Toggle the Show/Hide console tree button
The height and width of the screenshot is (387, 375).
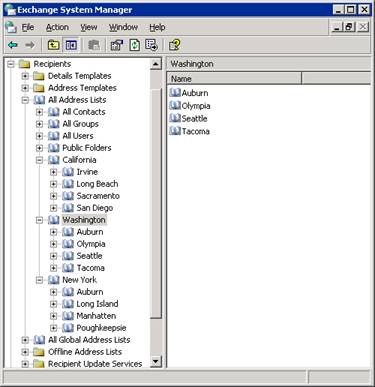click(71, 45)
